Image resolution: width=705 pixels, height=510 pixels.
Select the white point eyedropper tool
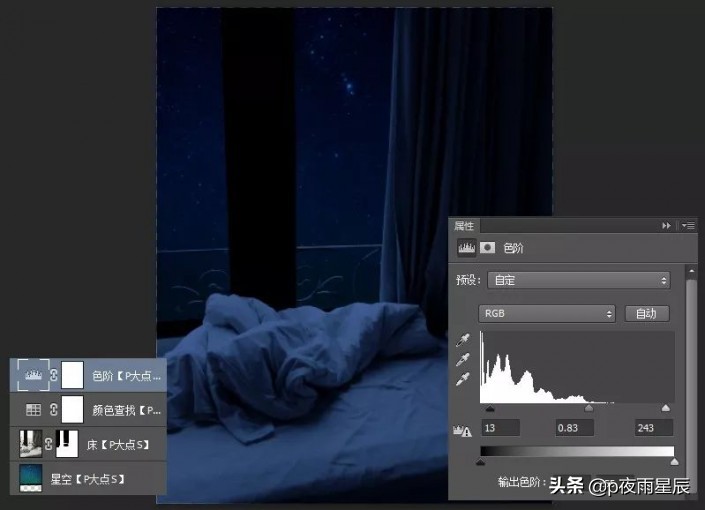tap(463, 380)
